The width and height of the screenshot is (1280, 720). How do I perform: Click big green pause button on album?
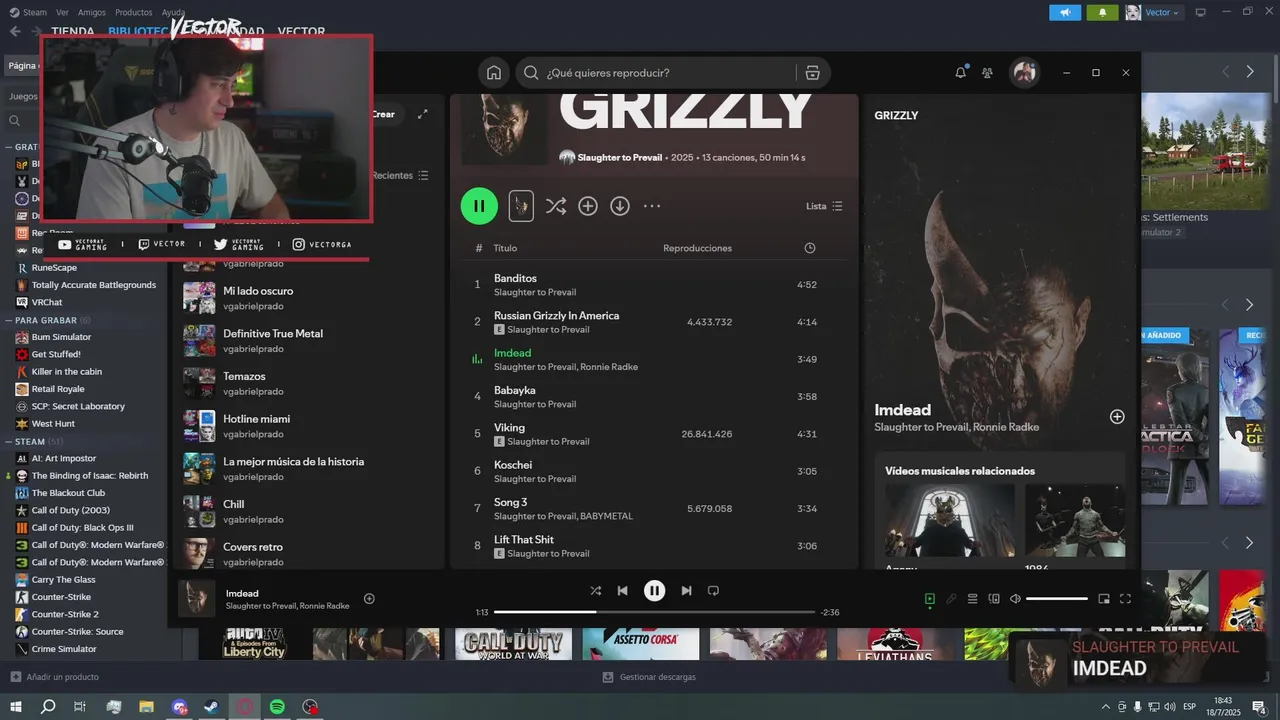[x=479, y=206]
